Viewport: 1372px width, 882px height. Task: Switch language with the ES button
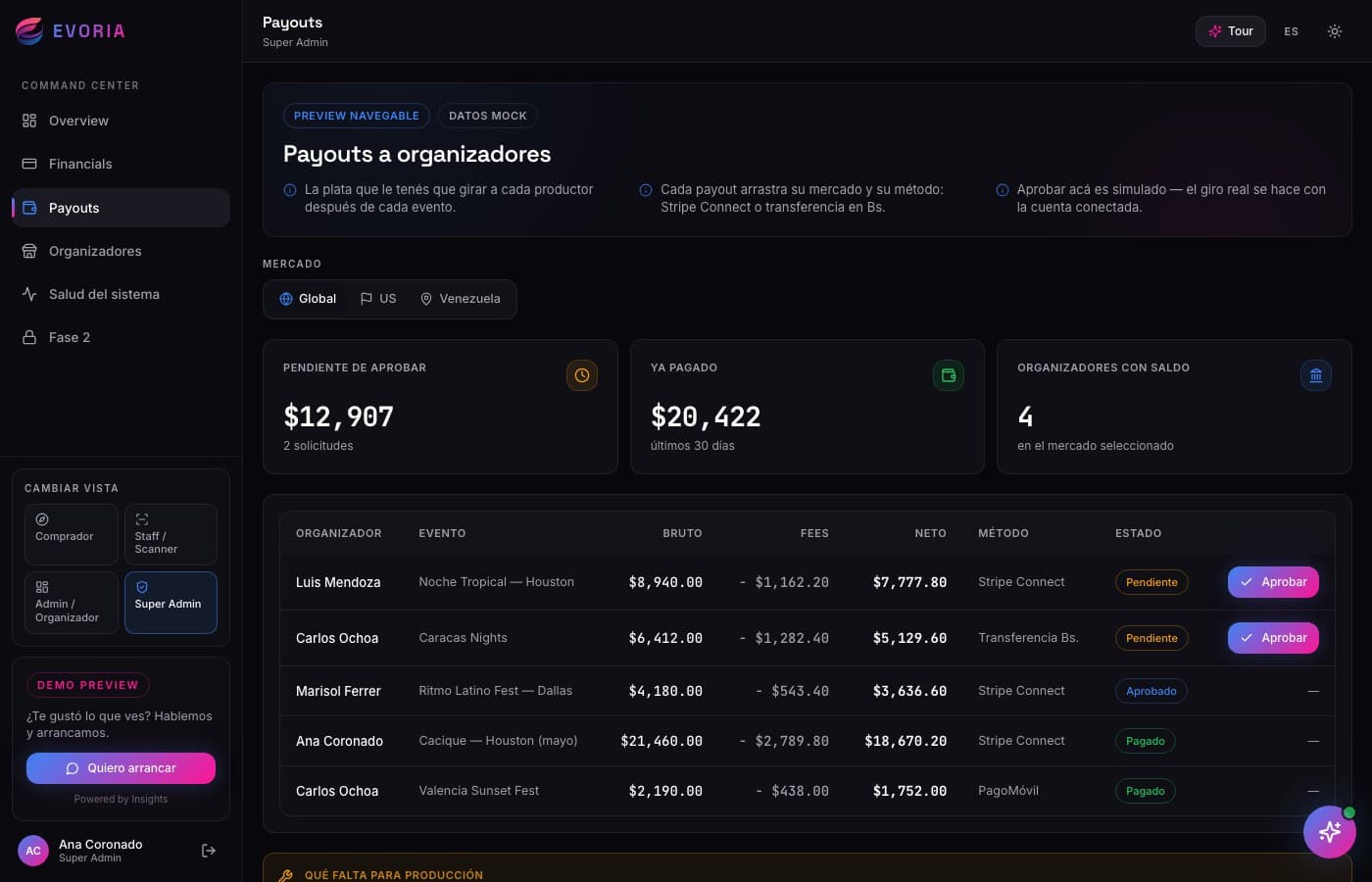coord(1292,31)
